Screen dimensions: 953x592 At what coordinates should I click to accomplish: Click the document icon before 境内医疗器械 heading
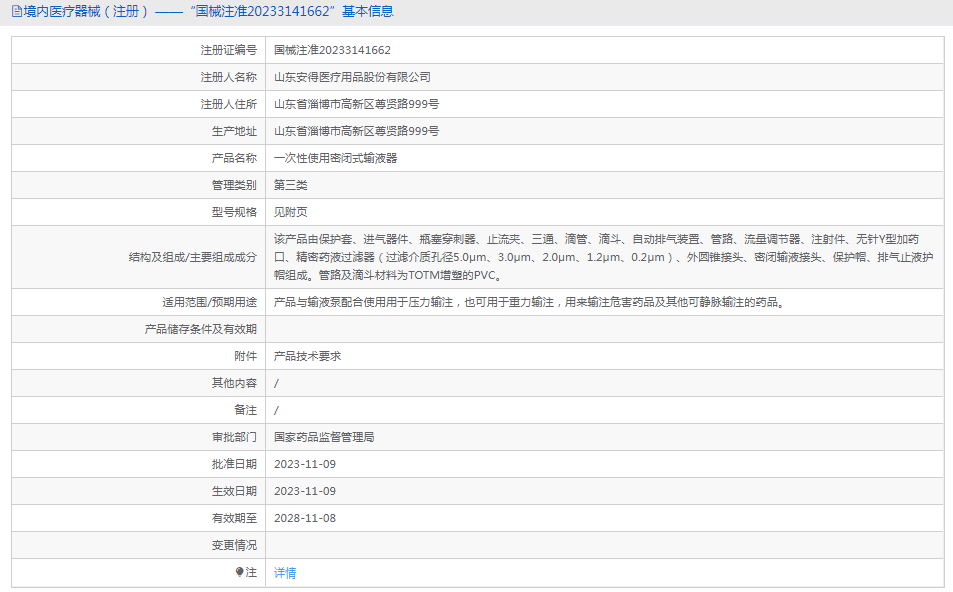16,12
